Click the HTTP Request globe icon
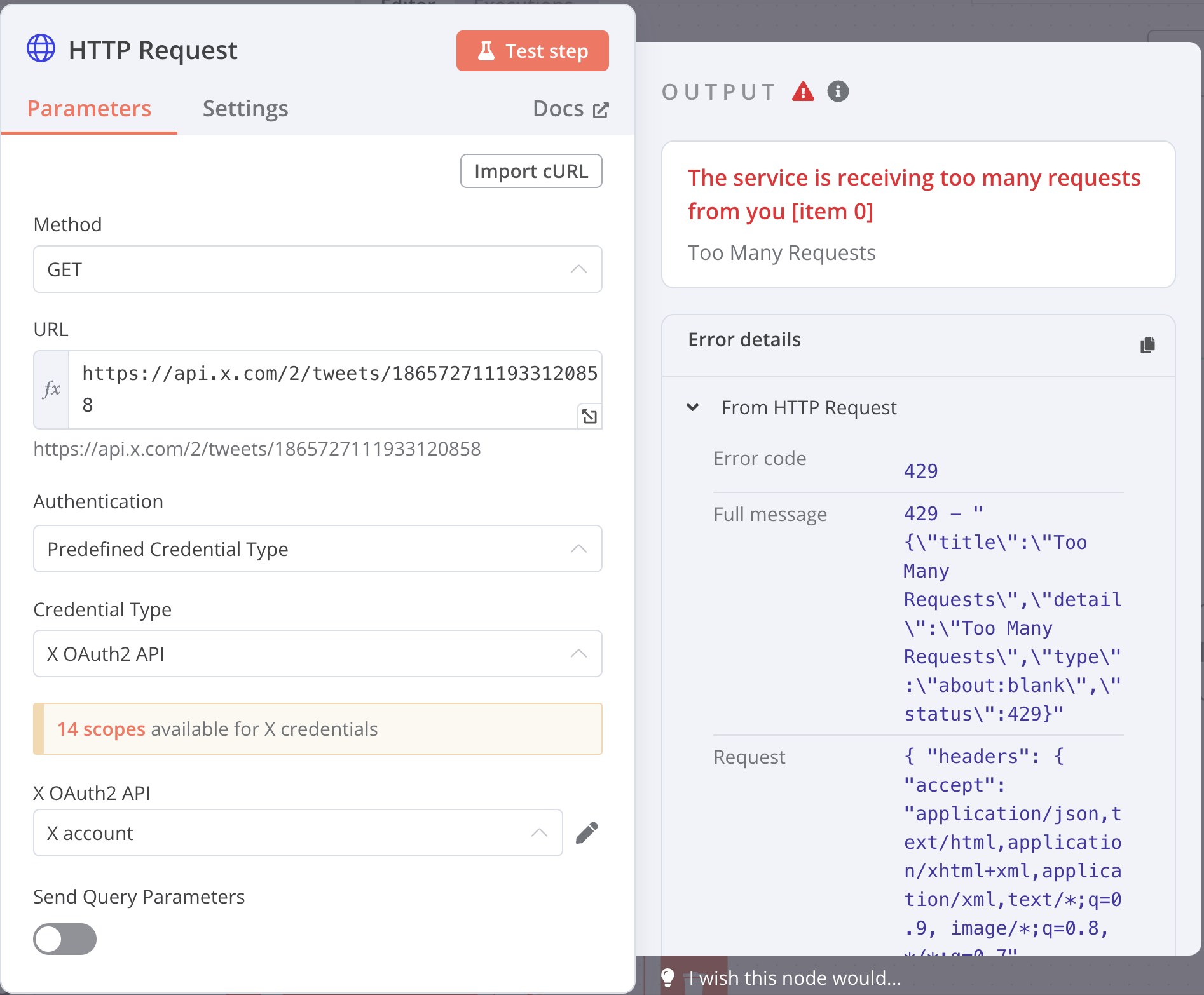The width and height of the screenshot is (1204, 995). [41, 49]
